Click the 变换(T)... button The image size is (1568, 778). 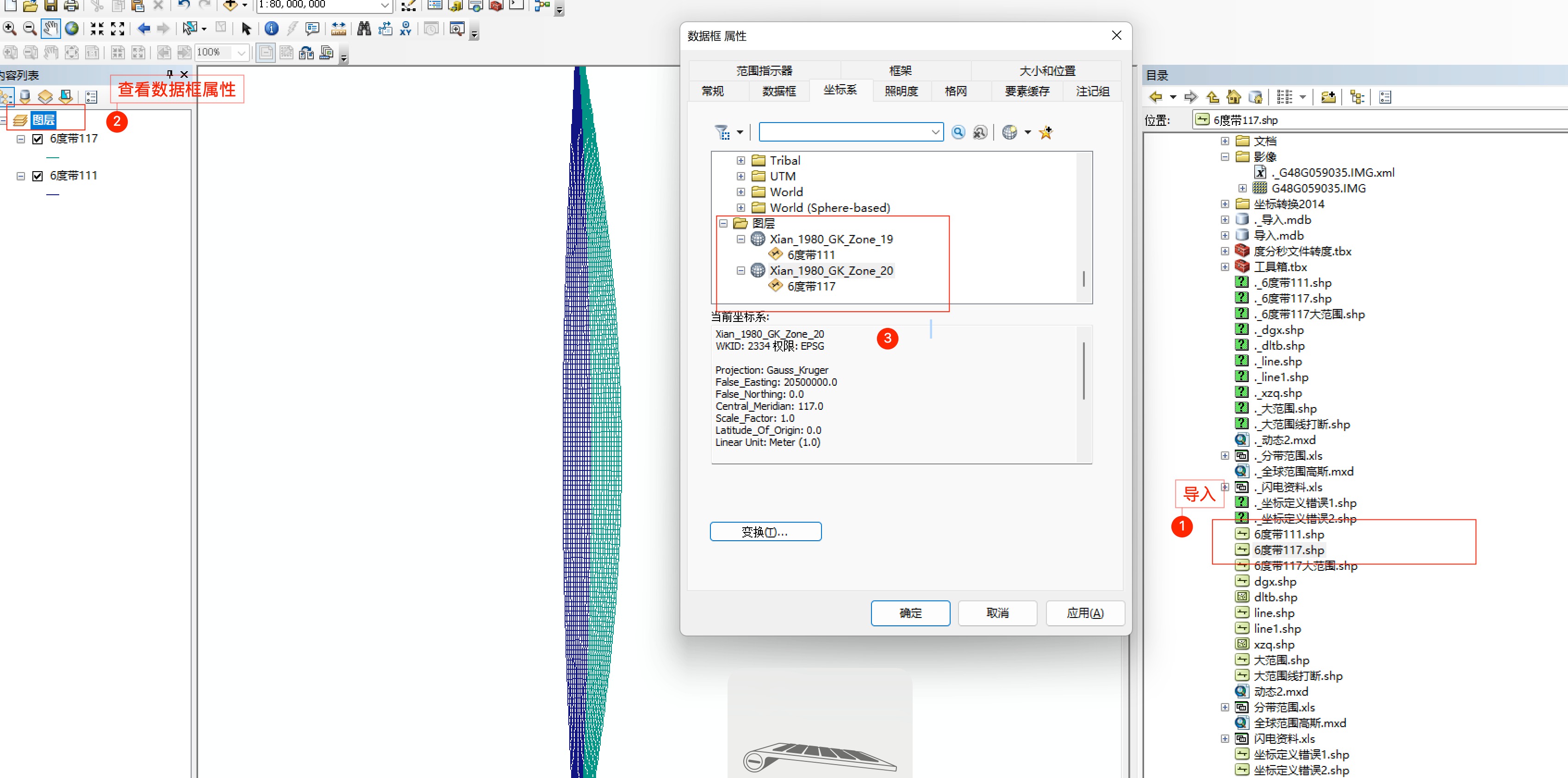pos(765,531)
